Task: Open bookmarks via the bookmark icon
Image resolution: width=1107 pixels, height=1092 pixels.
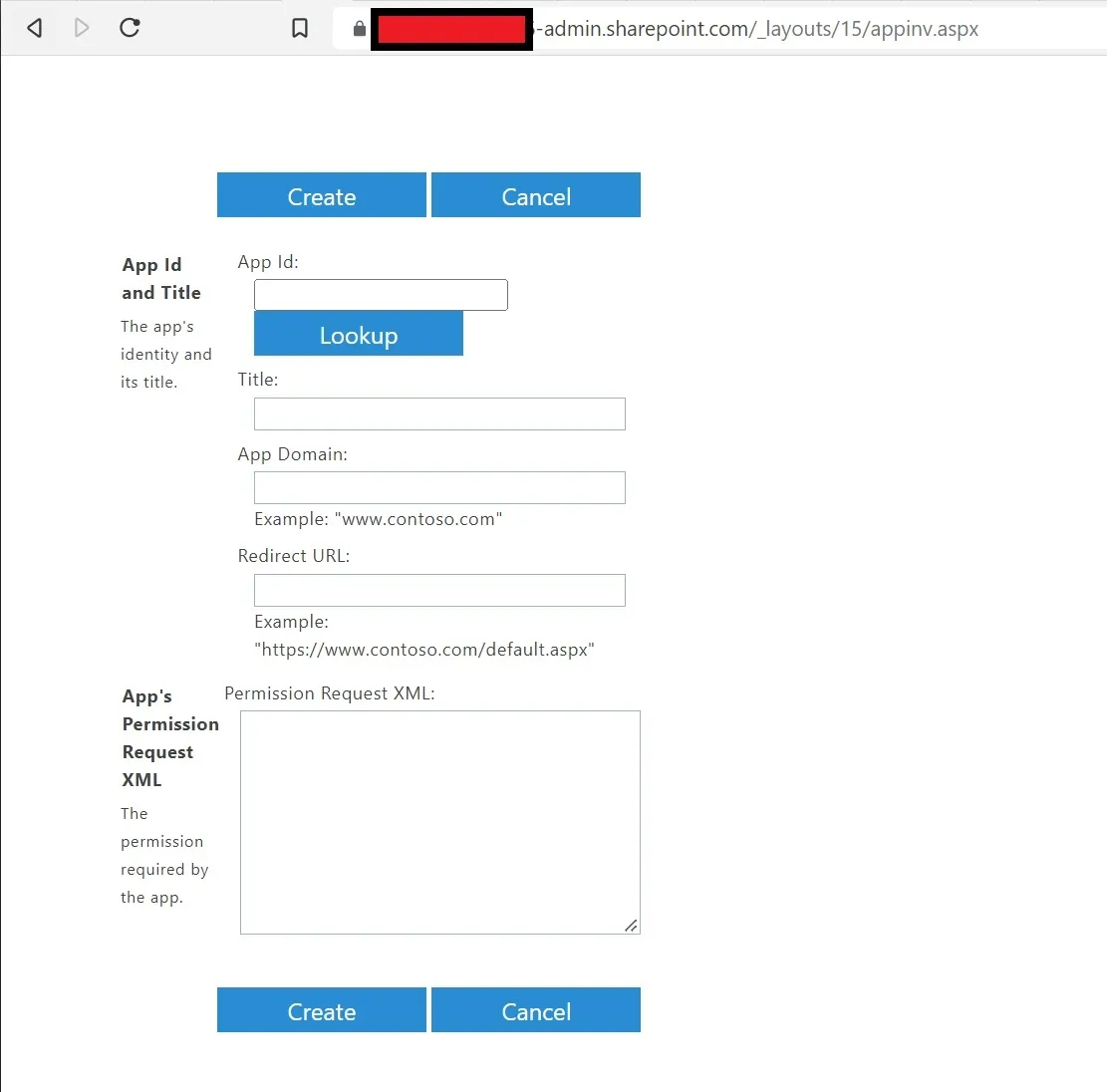Action: coord(300,27)
